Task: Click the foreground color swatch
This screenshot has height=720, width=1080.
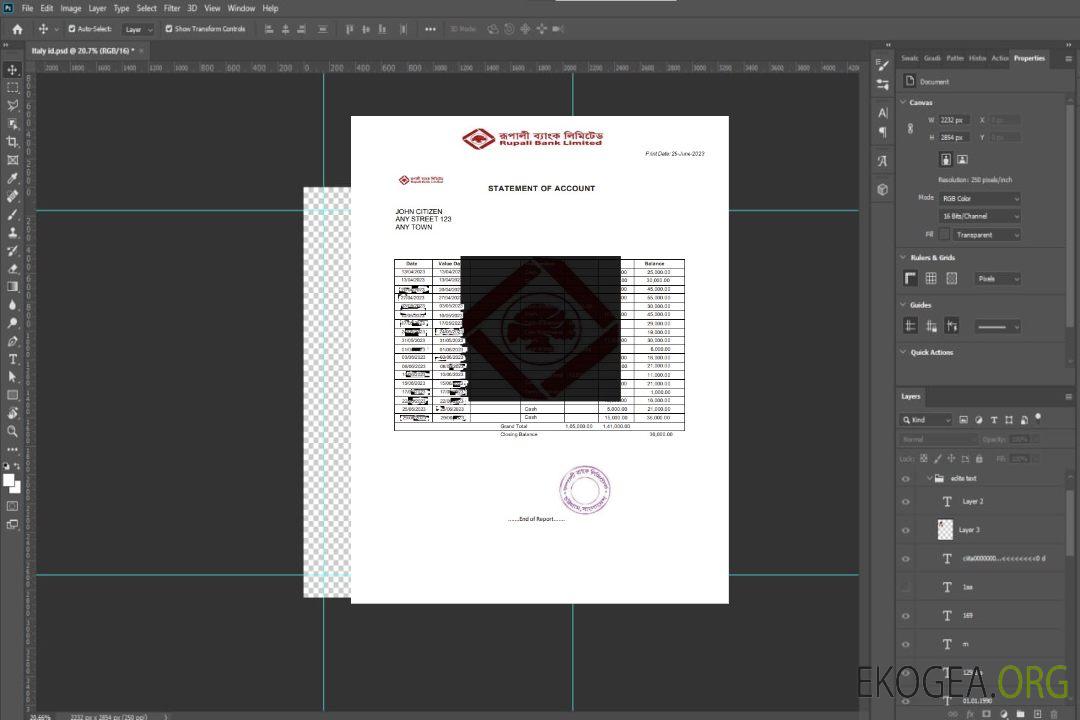Action: coord(9,481)
